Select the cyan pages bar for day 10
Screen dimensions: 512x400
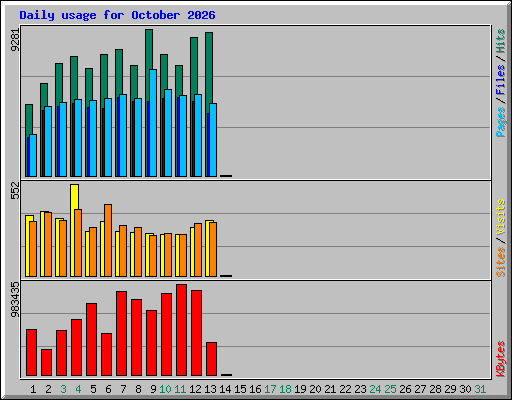168,133
